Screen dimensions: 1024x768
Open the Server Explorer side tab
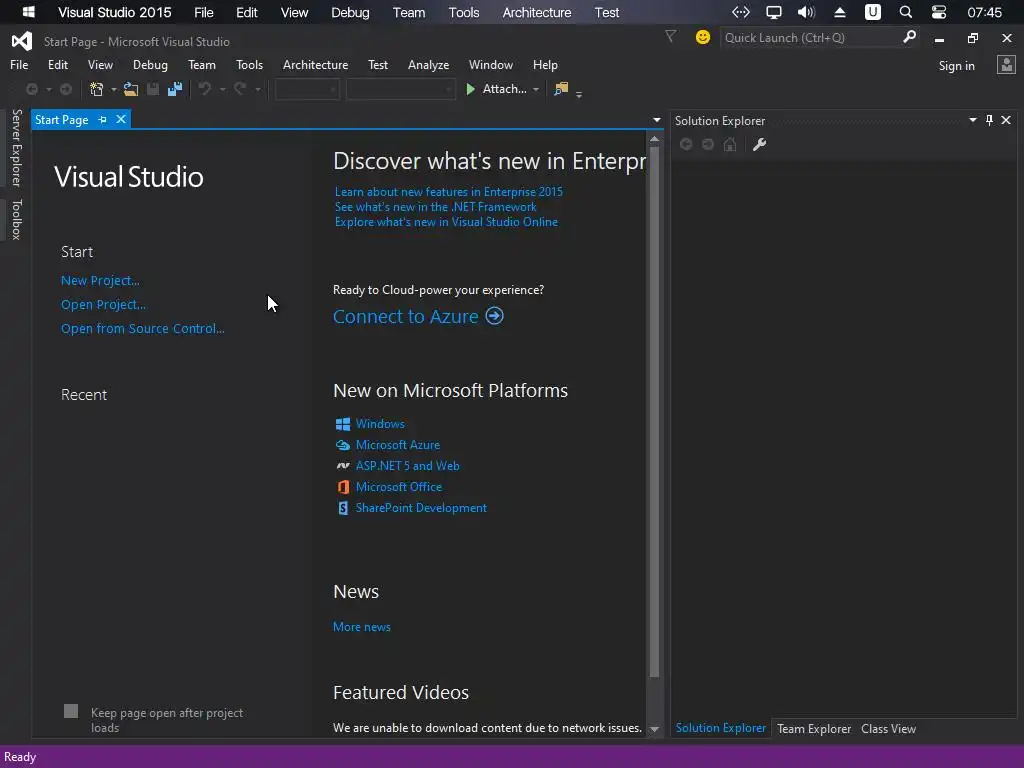pyautogui.click(x=16, y=148)
